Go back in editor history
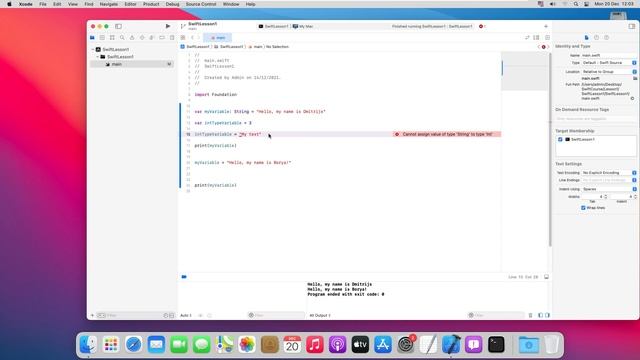640x360 pixels. point(192,38)
